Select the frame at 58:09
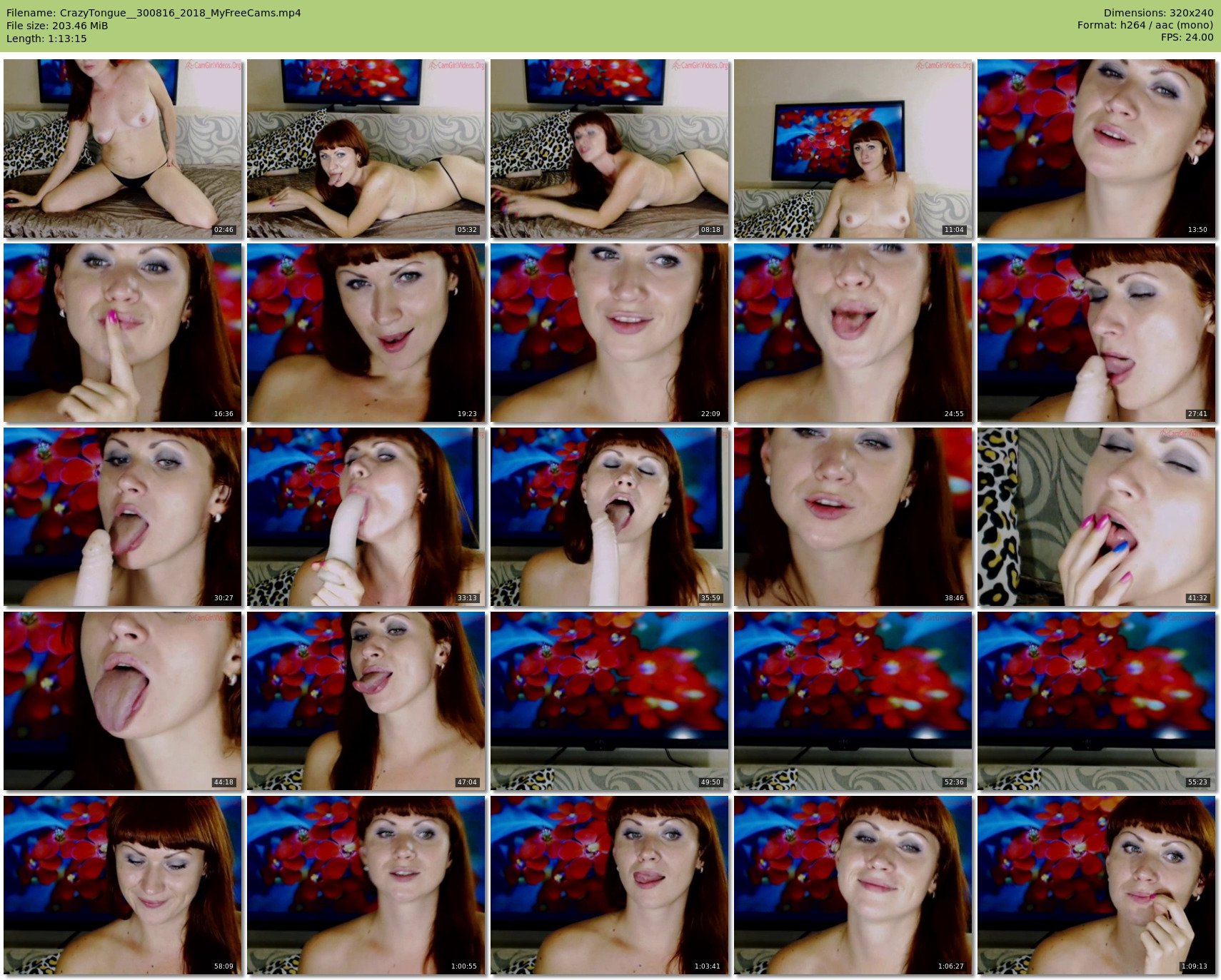Viewport: 1221px width, 980px height. pyautogui.click(x=123, y=885)
